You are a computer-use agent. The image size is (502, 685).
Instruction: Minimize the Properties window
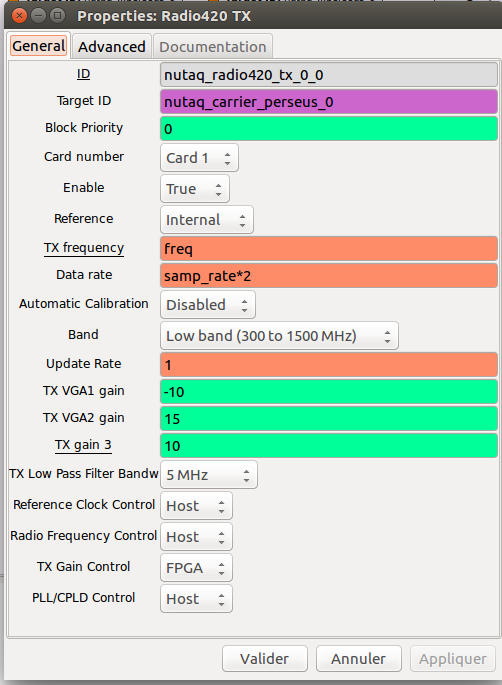pos(38,16)
